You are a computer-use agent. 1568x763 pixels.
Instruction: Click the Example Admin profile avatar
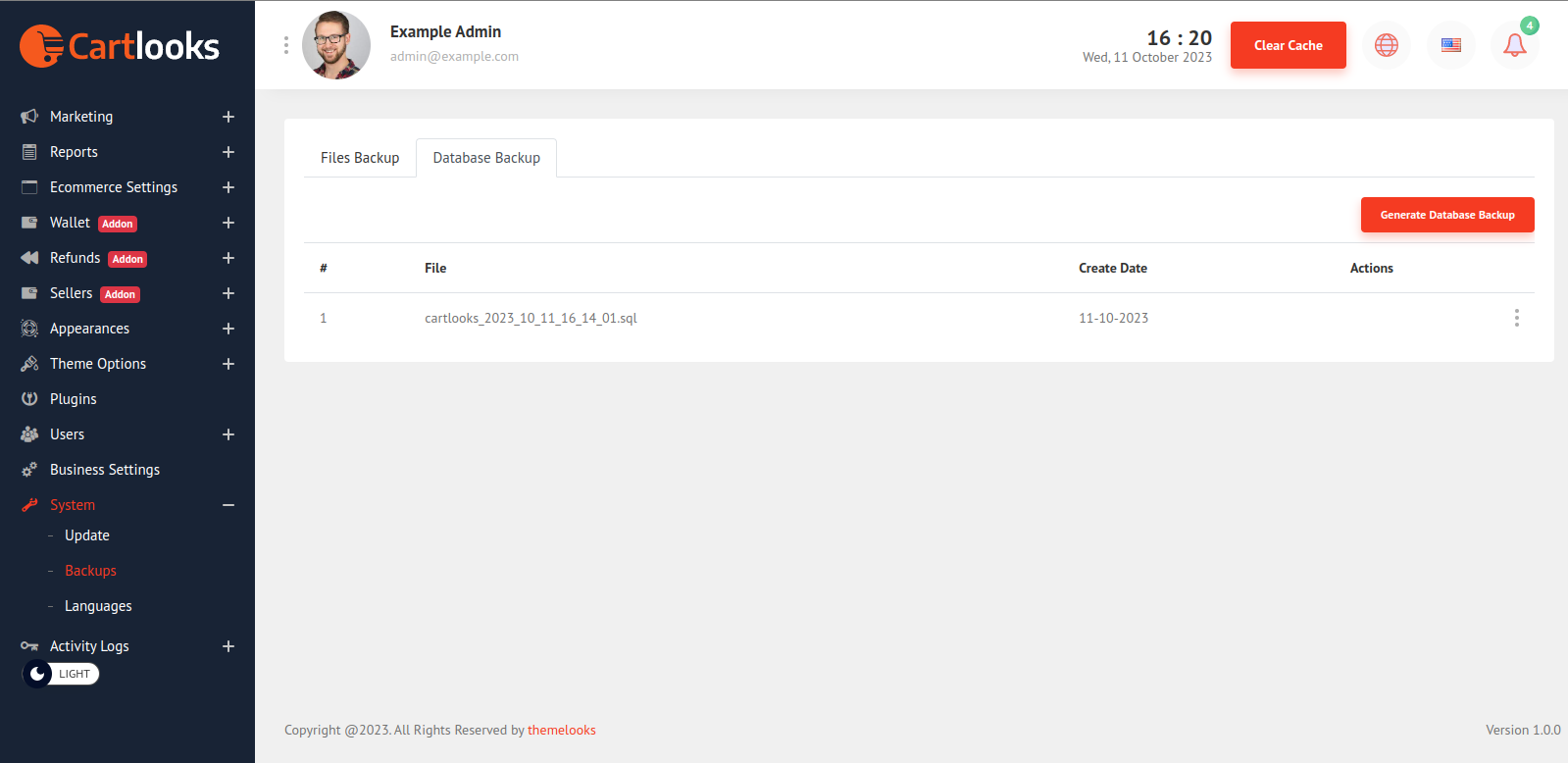[x=336, y=45]
